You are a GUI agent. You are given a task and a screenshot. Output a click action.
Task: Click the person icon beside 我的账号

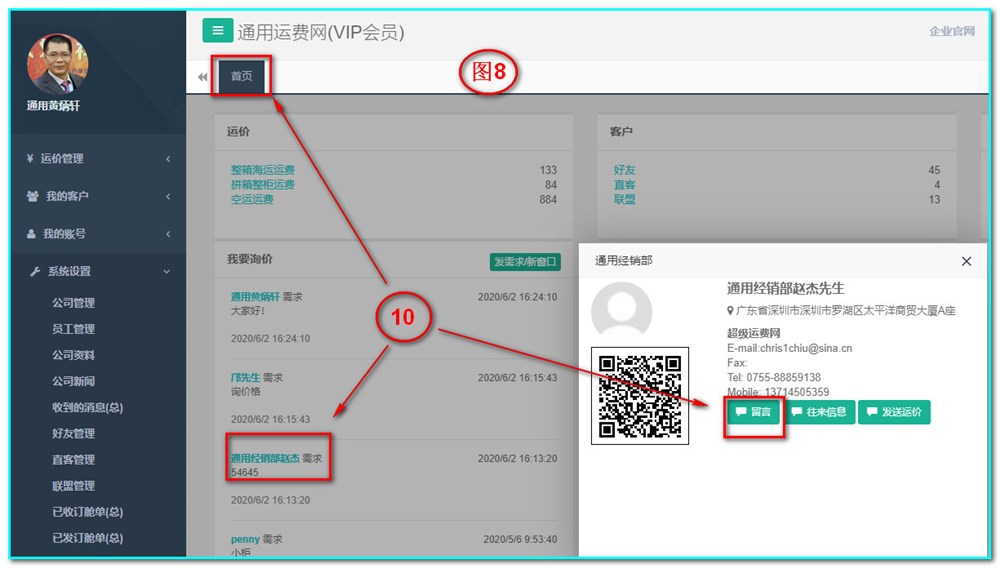point(31,233)
